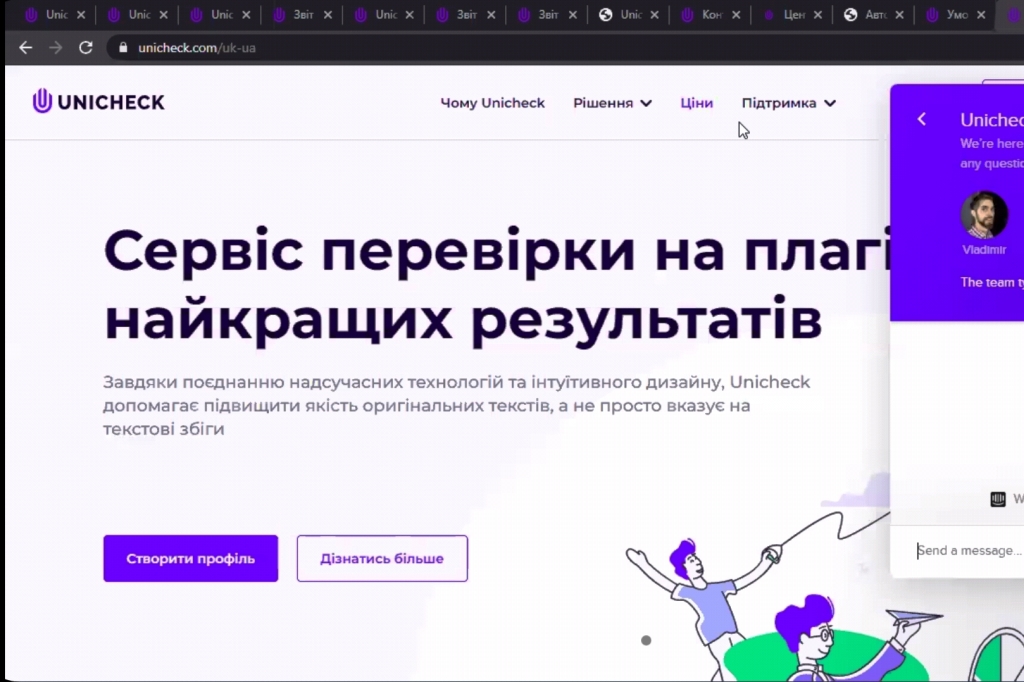
Task: Close the Цен tab
Action: click(818, 14)
